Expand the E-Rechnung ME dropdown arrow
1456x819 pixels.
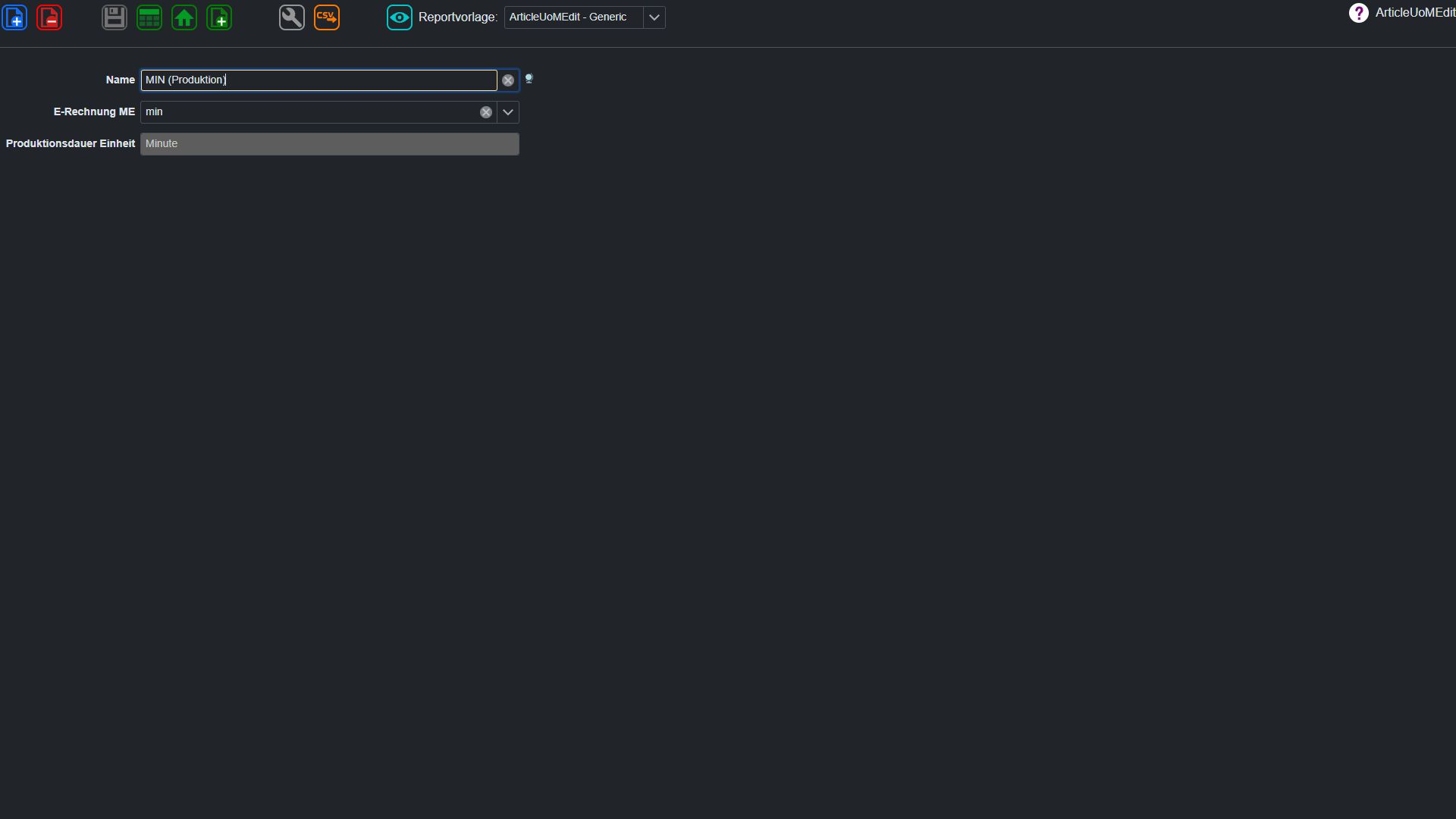[508, 112]
